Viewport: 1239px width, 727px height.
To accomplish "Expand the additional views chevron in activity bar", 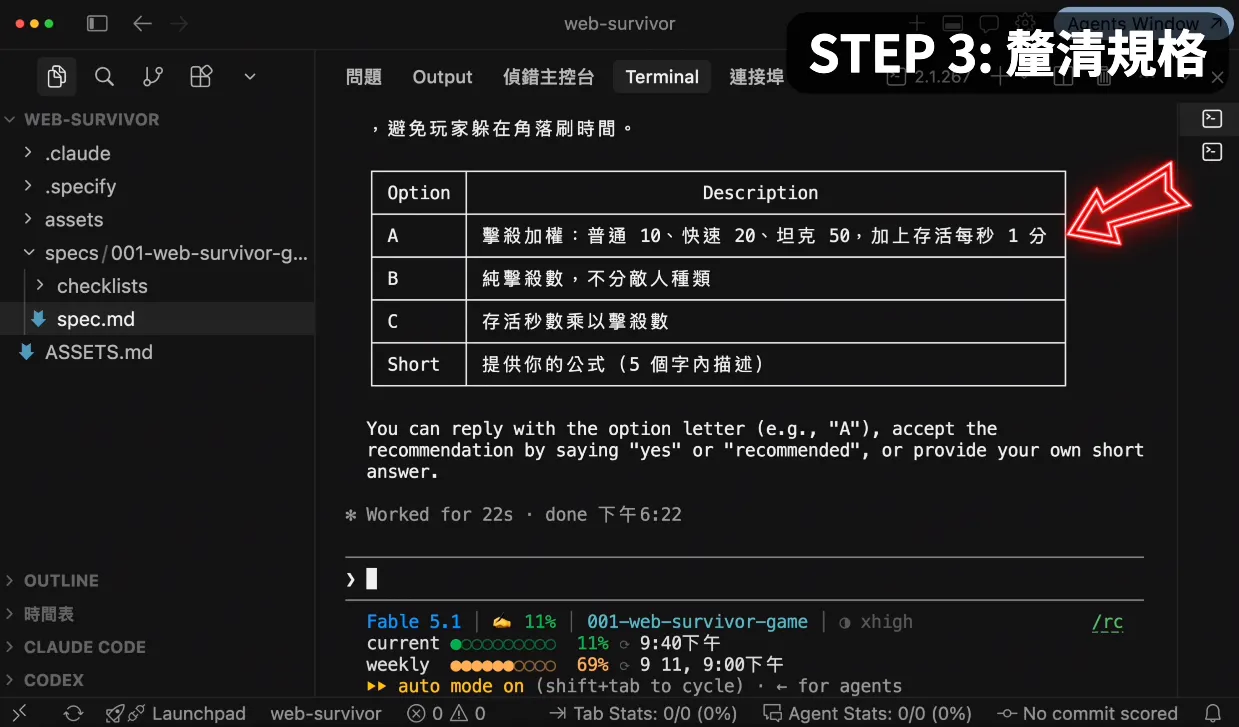I will click(250, 76).
